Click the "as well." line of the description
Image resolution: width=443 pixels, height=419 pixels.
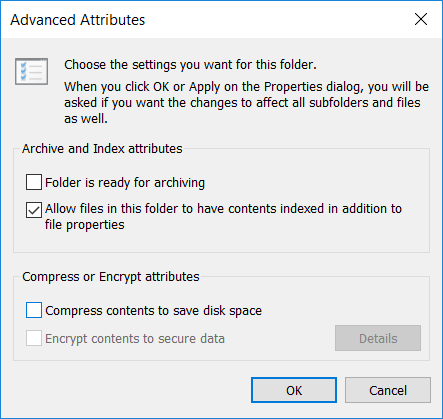pos(86,119)
